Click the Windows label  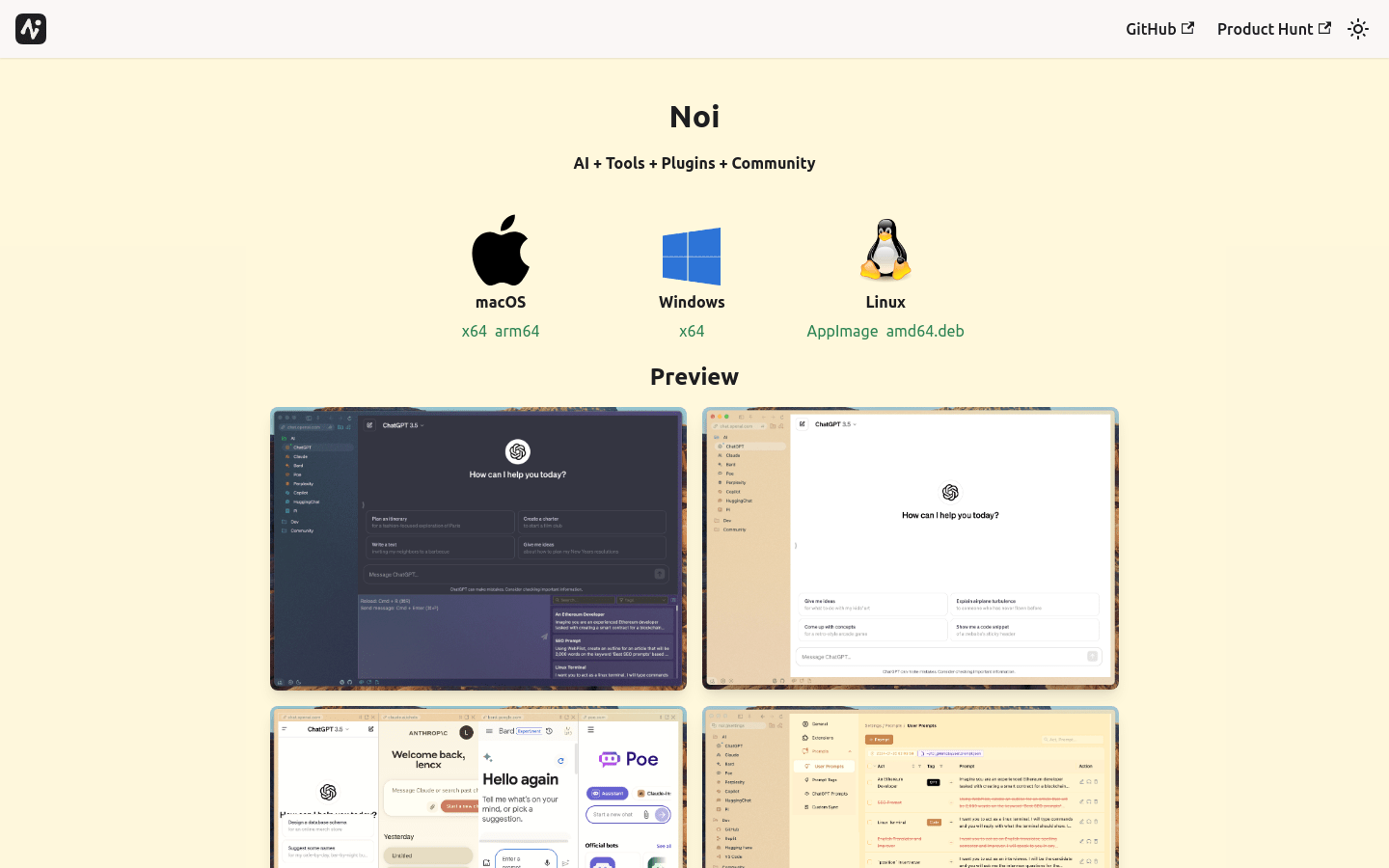coord(692,302)
